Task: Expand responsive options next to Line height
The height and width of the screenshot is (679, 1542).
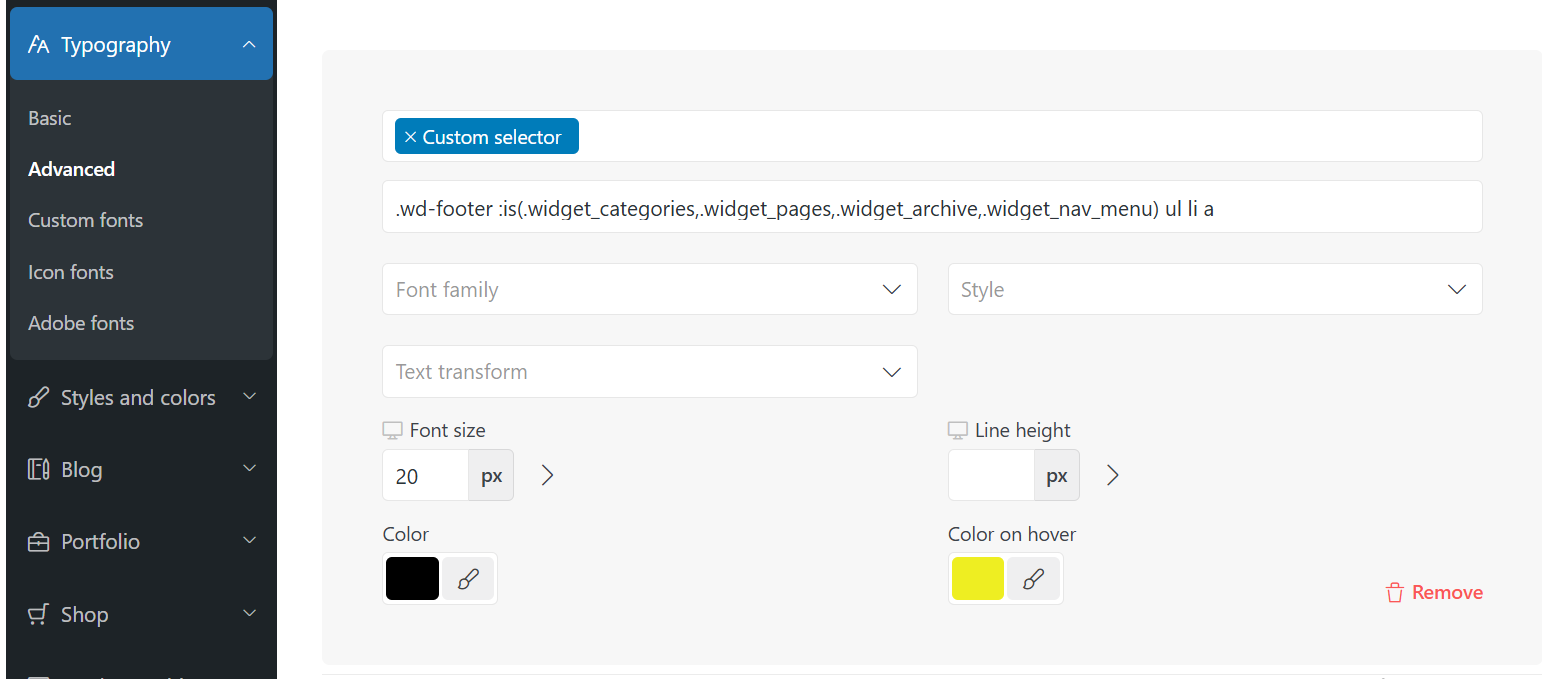Action: pyautogui.click(x=1113, y=475)
